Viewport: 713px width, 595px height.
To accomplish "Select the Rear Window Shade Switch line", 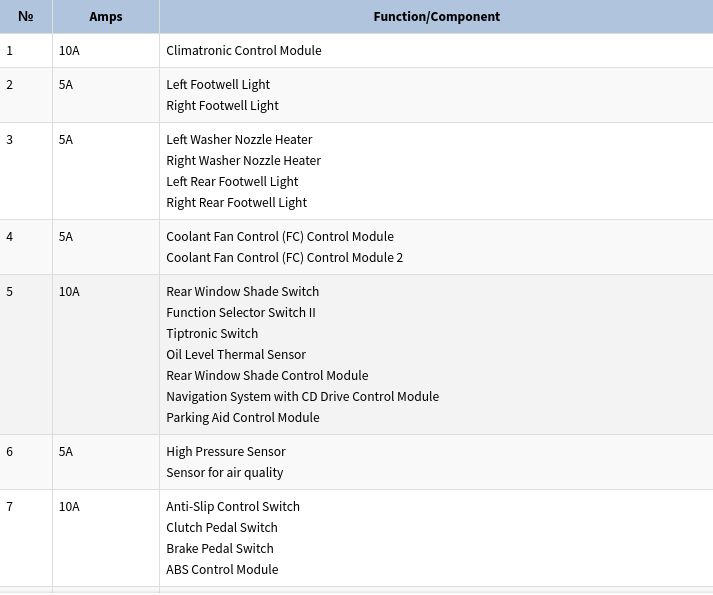I will (242, 292).
